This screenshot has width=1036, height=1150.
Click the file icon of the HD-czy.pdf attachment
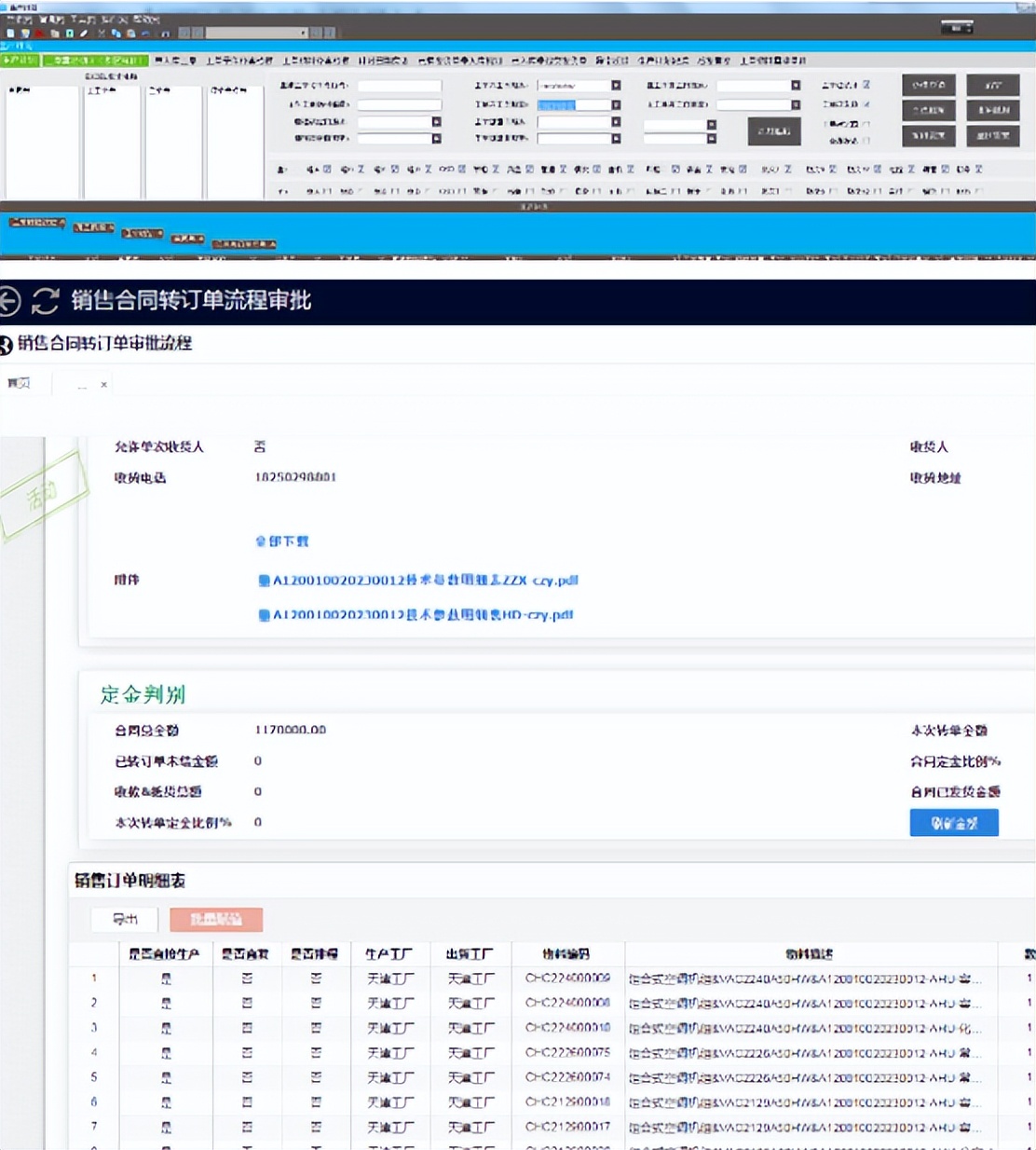264,615
